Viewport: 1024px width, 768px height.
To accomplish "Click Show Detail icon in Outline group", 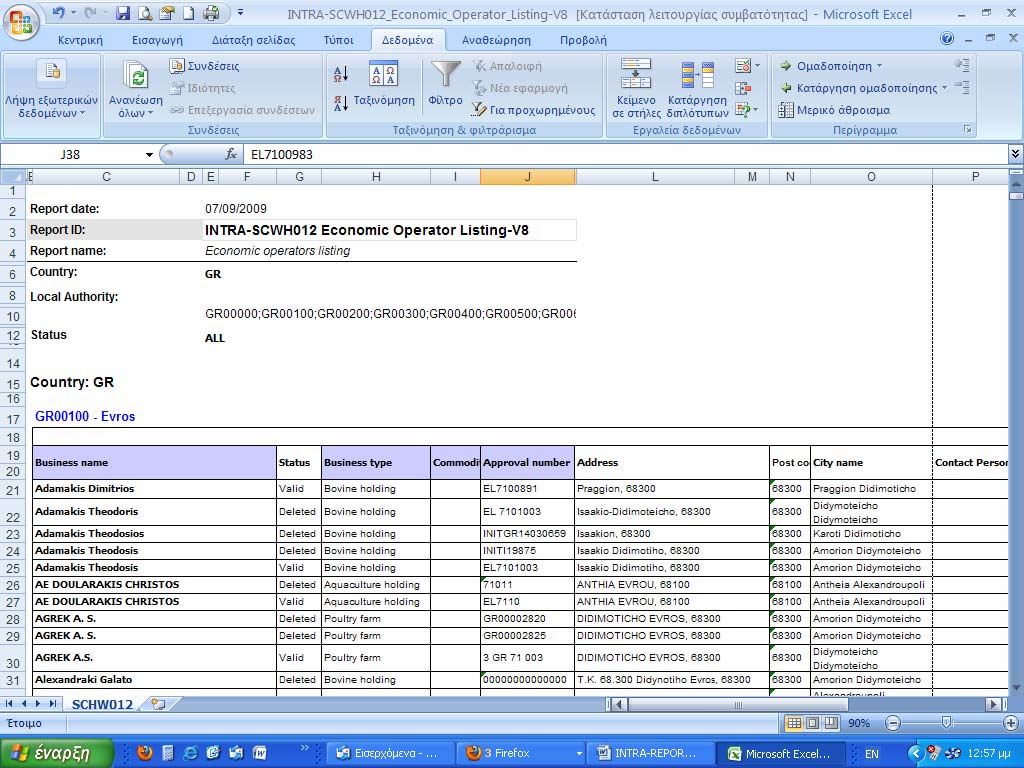I will pyautogui.click(x=961, y=64).
